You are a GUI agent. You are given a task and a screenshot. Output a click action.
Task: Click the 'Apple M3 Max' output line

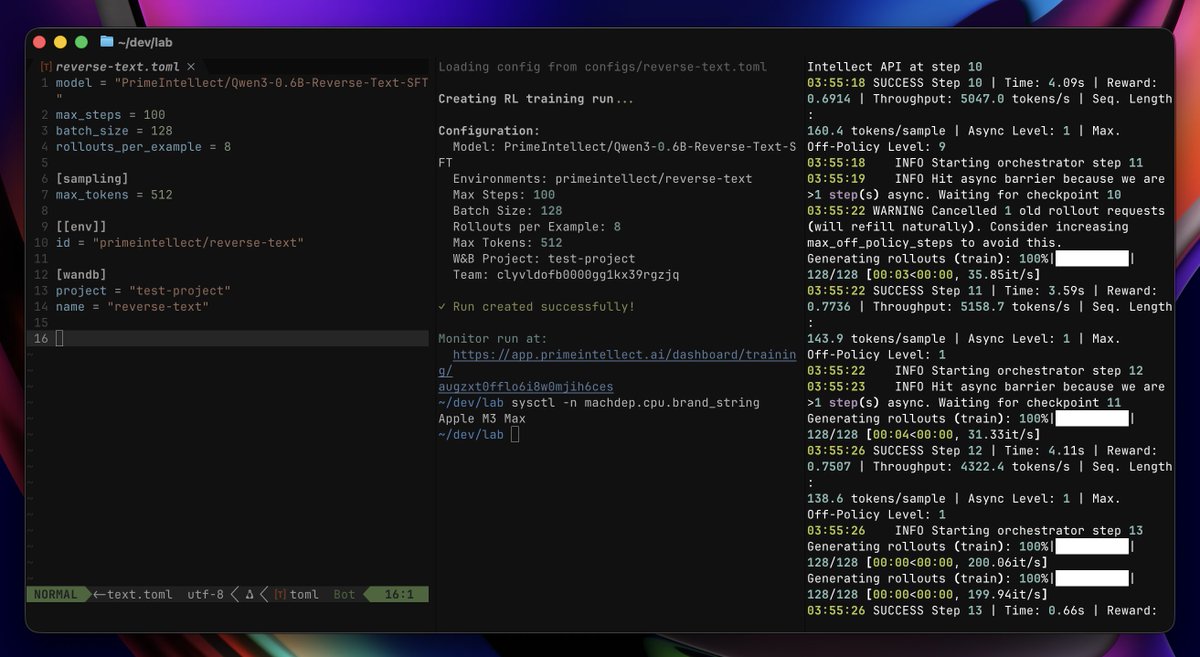coord(482,419)
